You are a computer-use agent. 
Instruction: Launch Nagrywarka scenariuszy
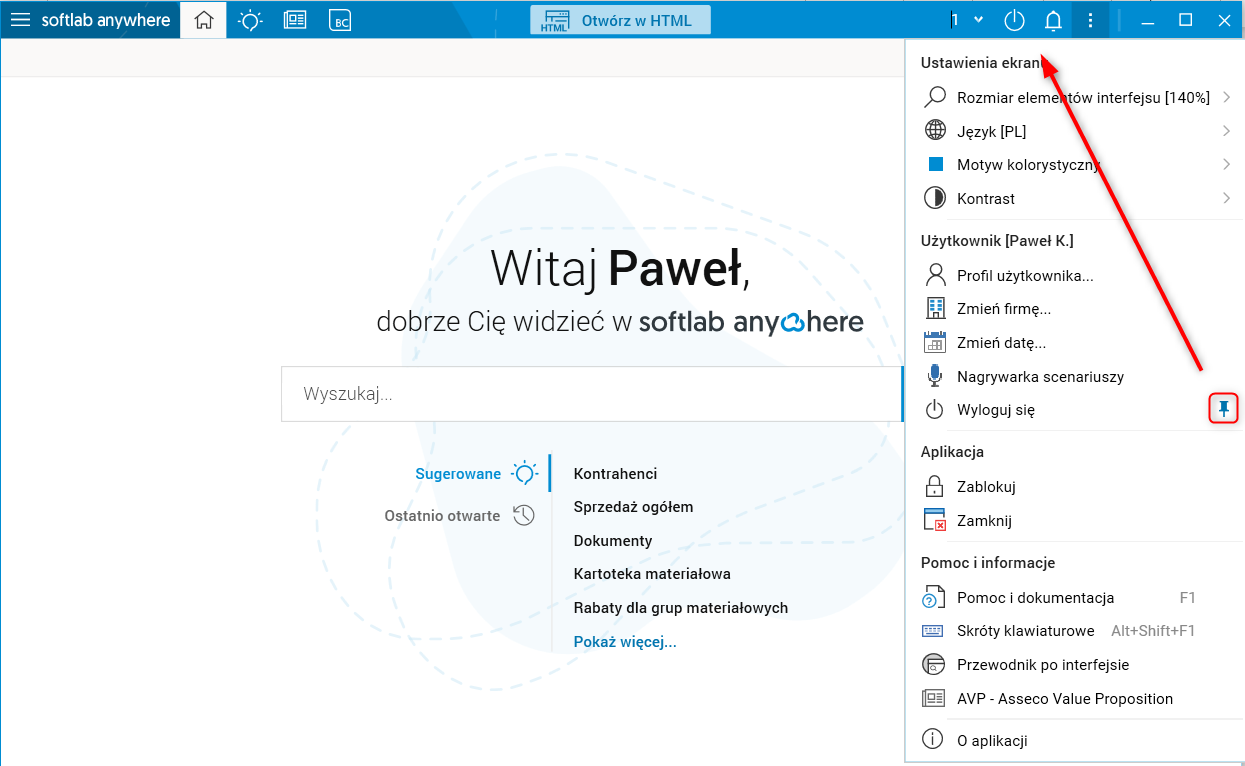(1040, 377)
